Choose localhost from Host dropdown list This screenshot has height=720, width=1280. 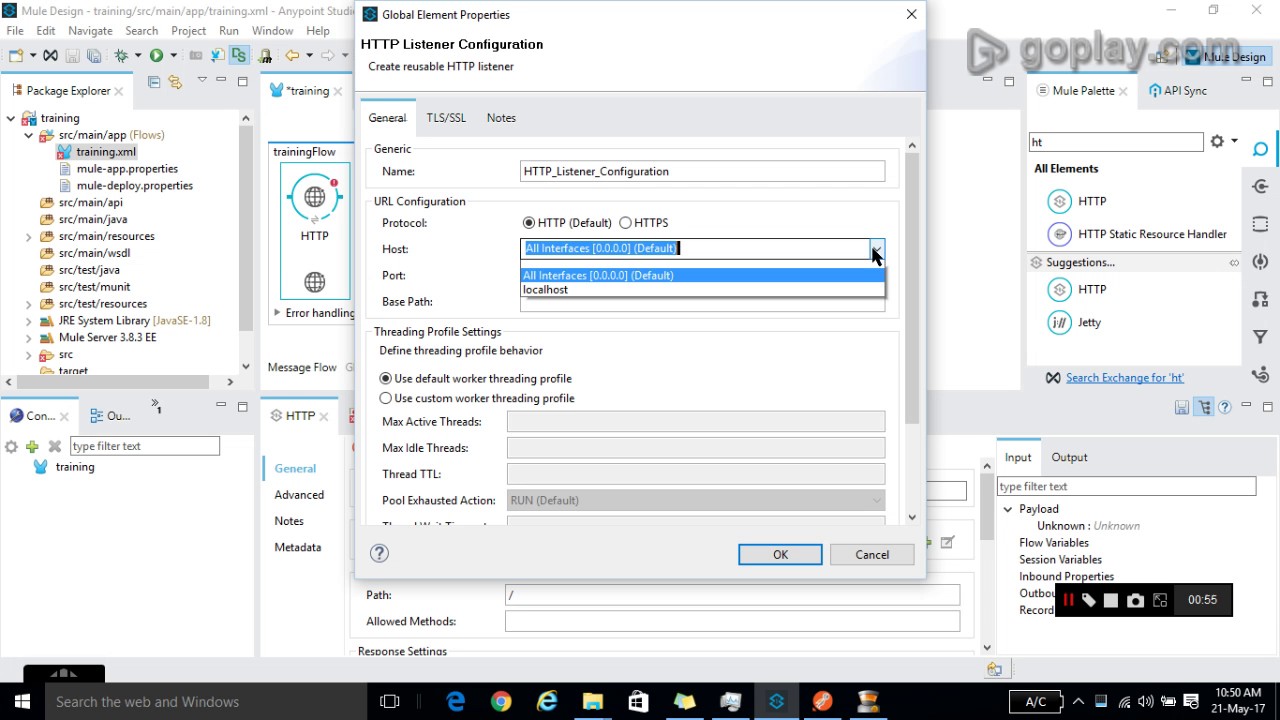click(702, 289)
